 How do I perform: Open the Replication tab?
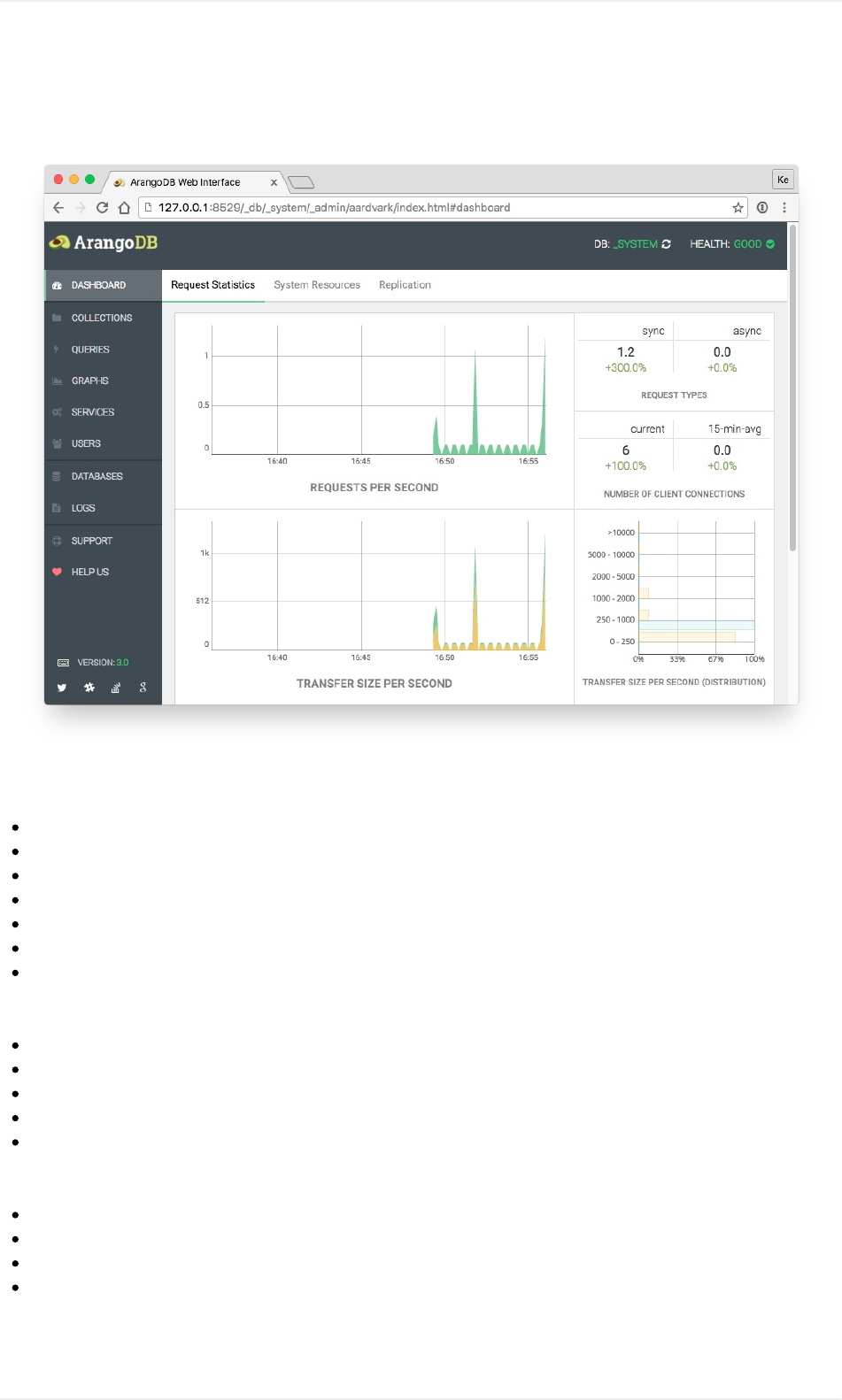pyautogui.click(x=405, y=285)
